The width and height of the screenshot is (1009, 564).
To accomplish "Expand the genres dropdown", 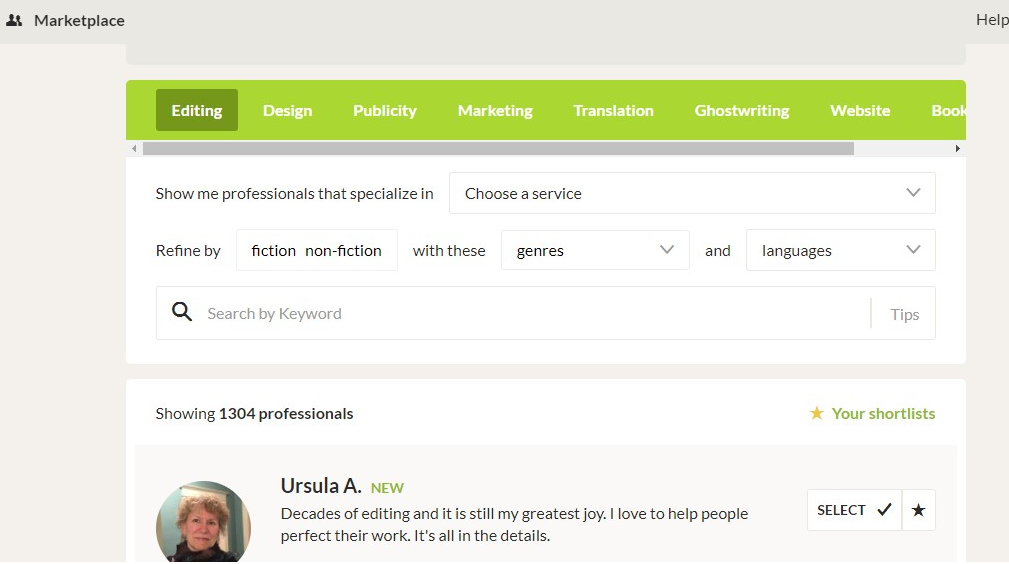I will tap(595, 251).
